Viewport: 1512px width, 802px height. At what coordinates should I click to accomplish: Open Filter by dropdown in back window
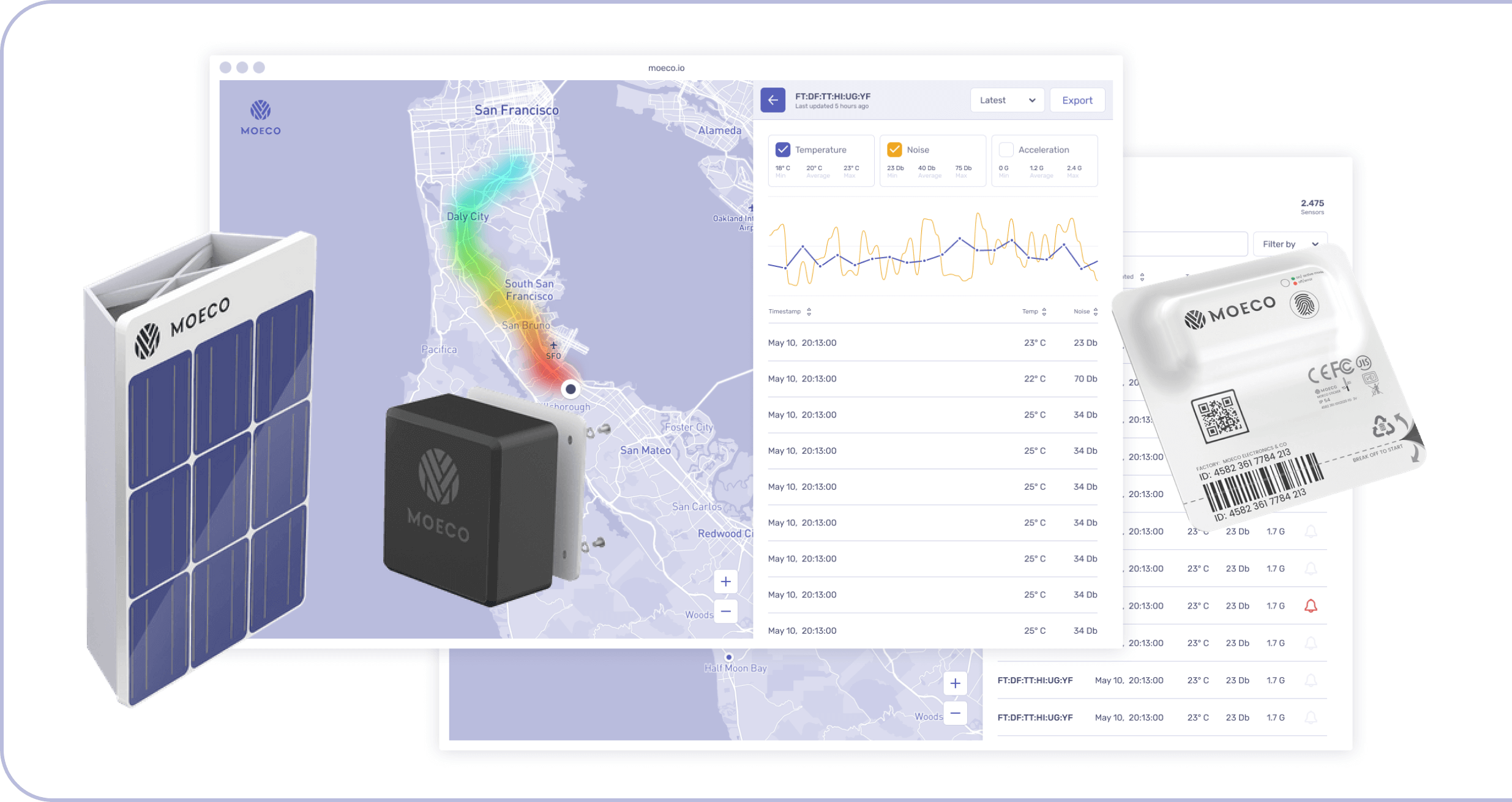(1290, 244)
